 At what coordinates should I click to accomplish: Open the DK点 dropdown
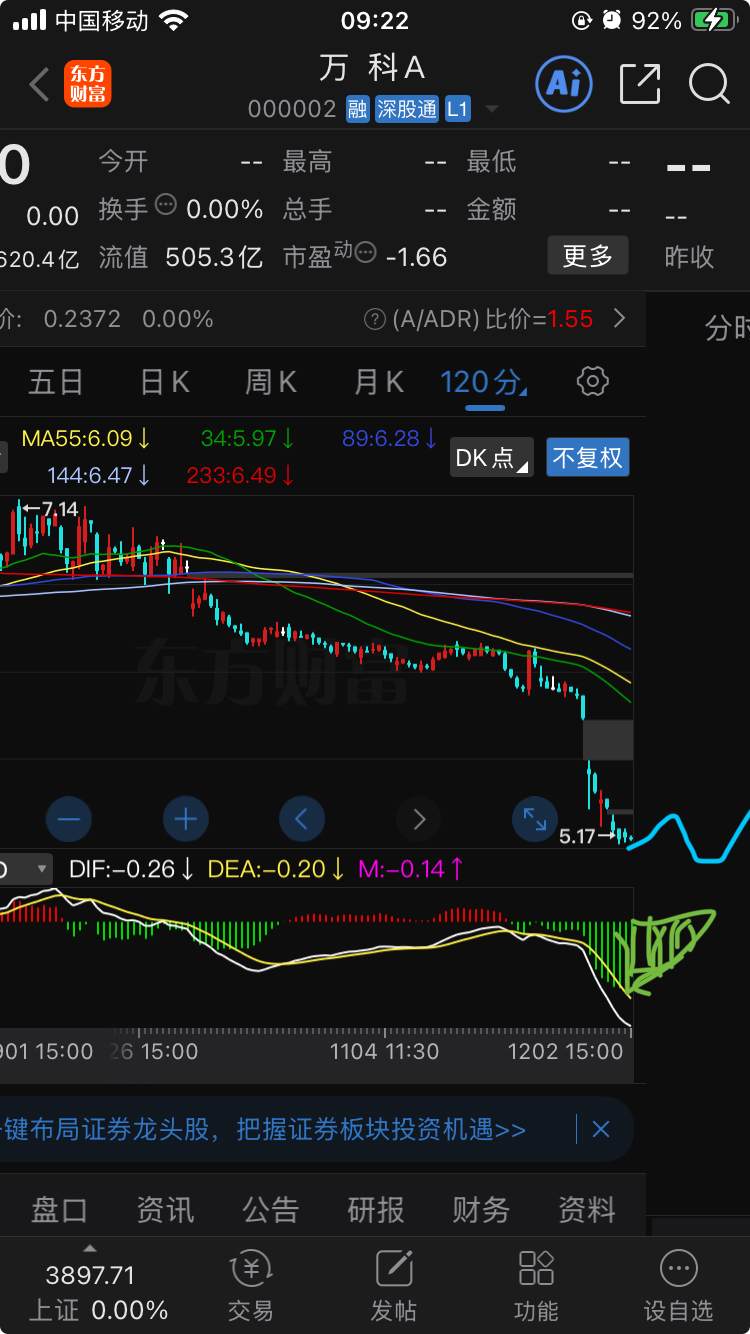[491, 458]
